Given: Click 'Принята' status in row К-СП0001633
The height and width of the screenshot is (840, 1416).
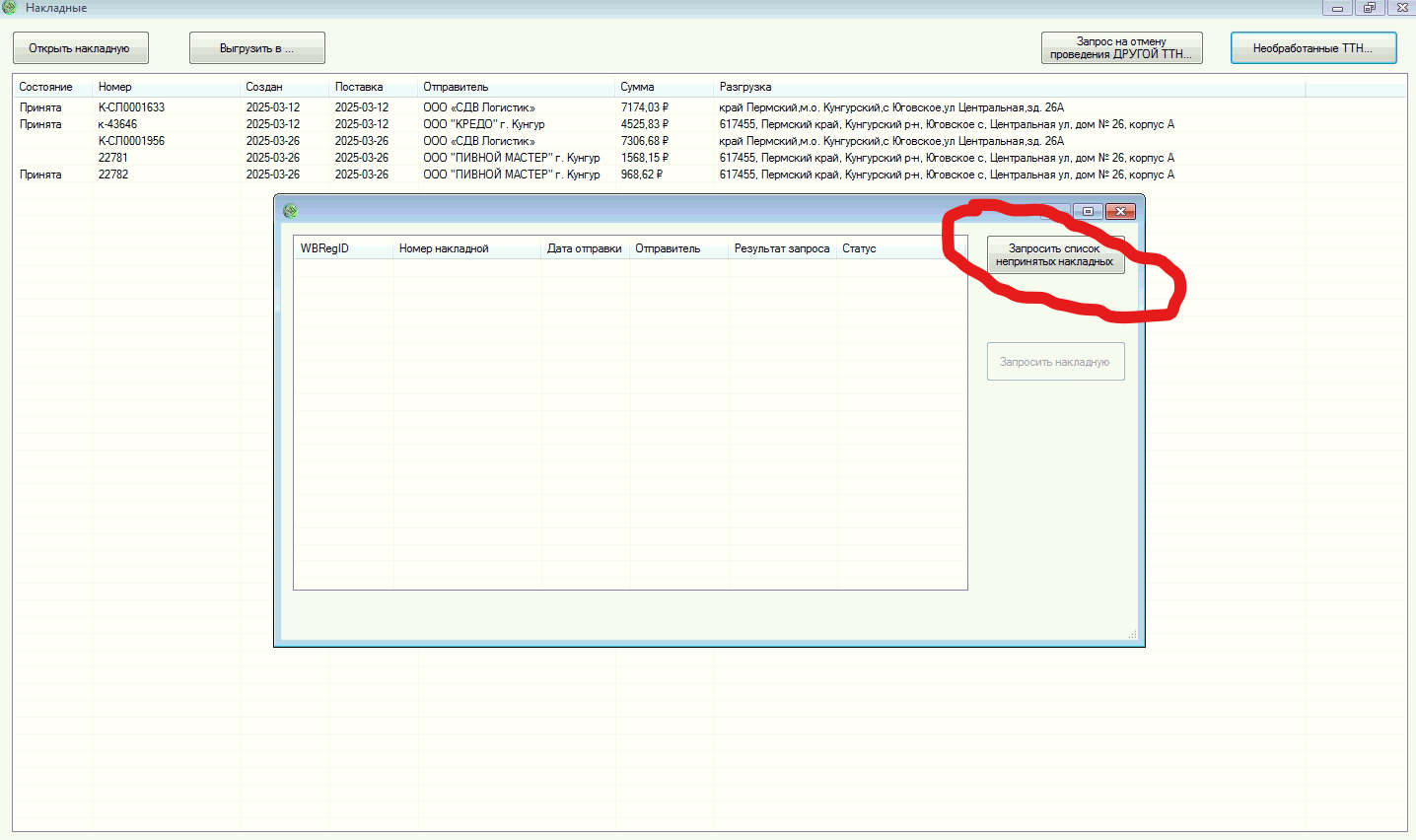Looking at the screenshot, I should pos(40,107).
